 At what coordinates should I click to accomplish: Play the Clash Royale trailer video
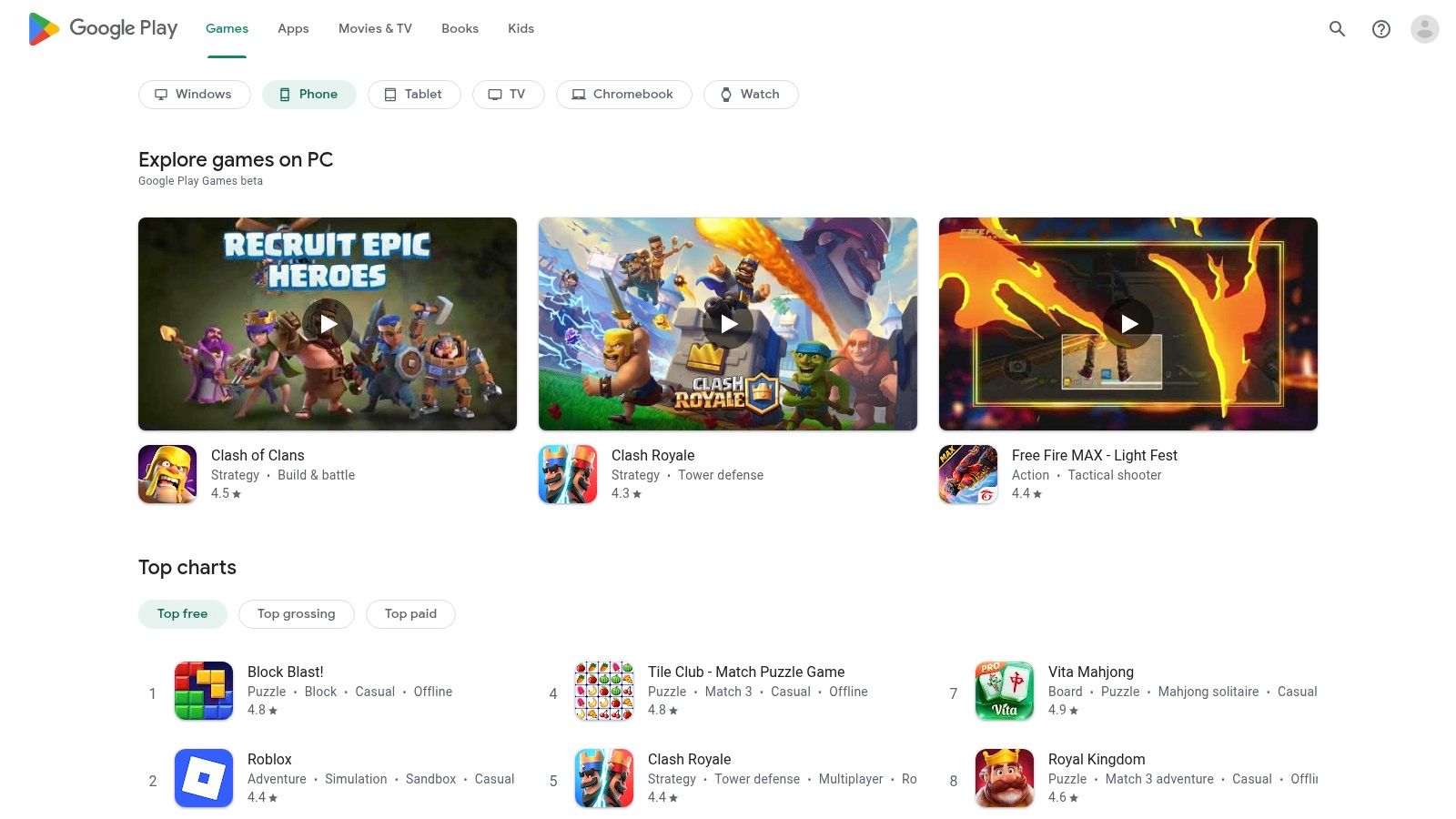(x=728, y=324)
